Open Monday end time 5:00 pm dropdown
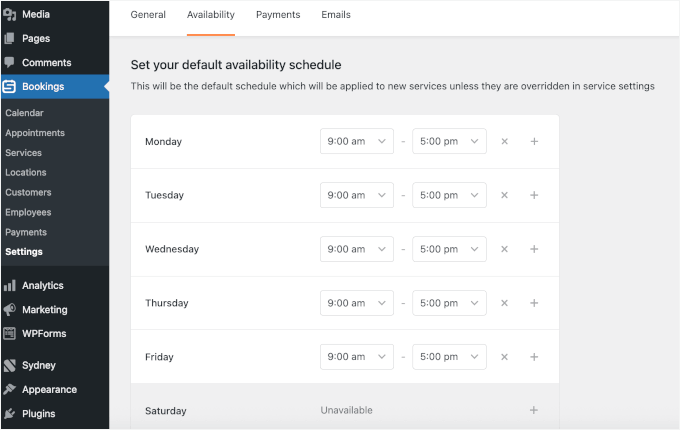This screenshot has width=680, height=430. tap(449, 141)
